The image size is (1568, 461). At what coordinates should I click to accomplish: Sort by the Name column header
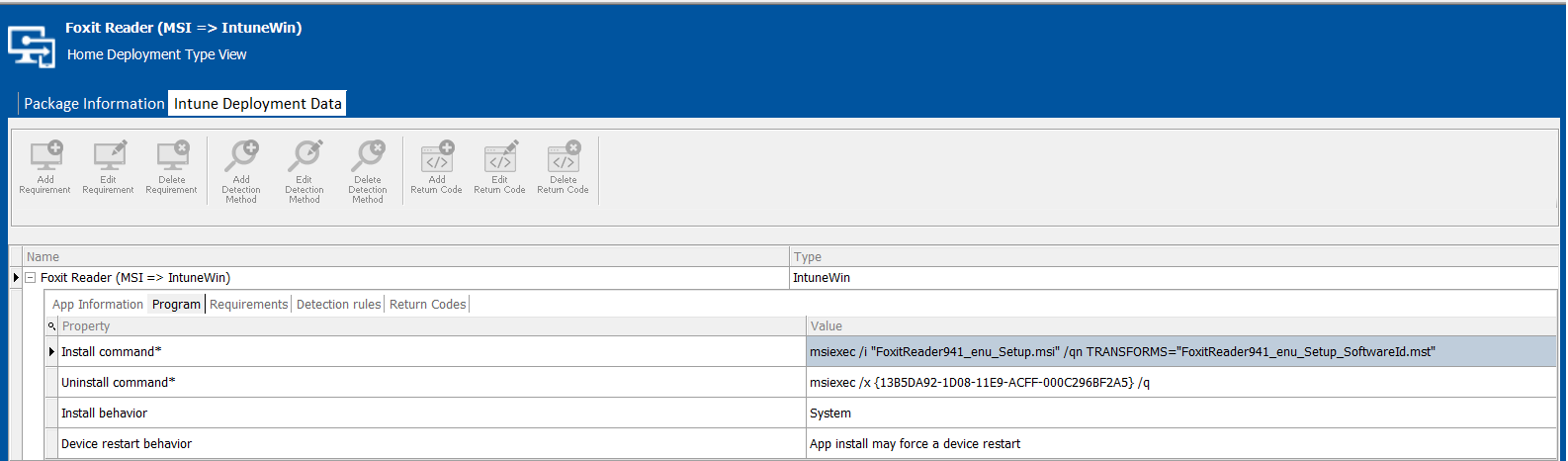[405, 257]
